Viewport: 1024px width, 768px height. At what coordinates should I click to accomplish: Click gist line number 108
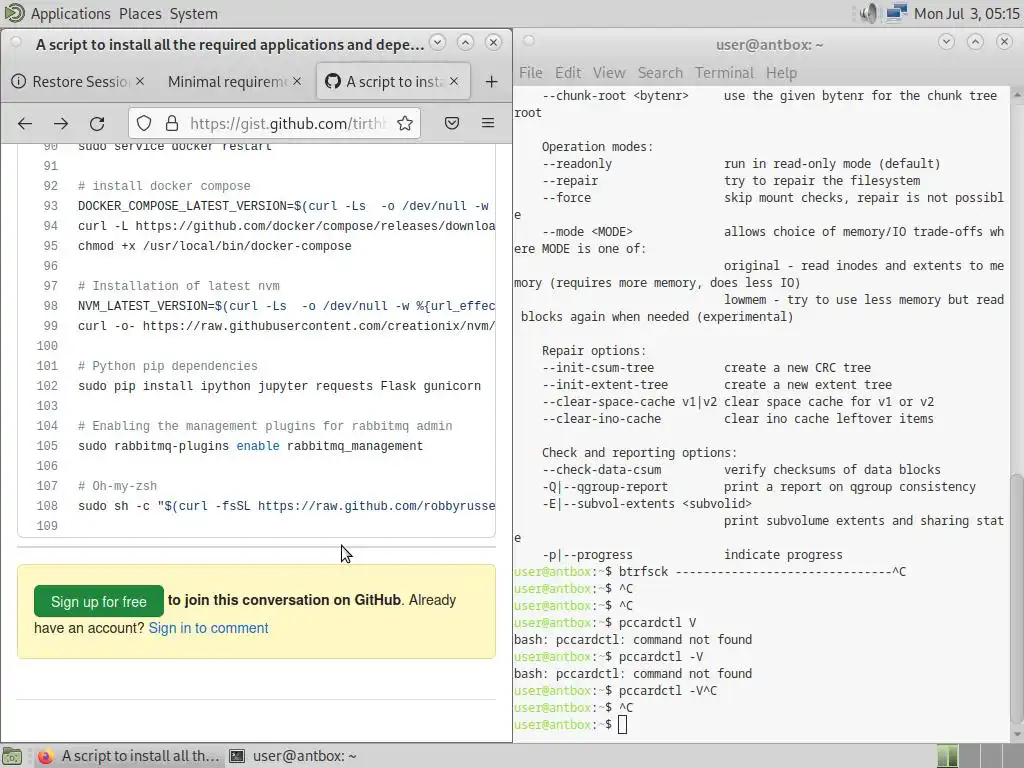pos(46,506)
